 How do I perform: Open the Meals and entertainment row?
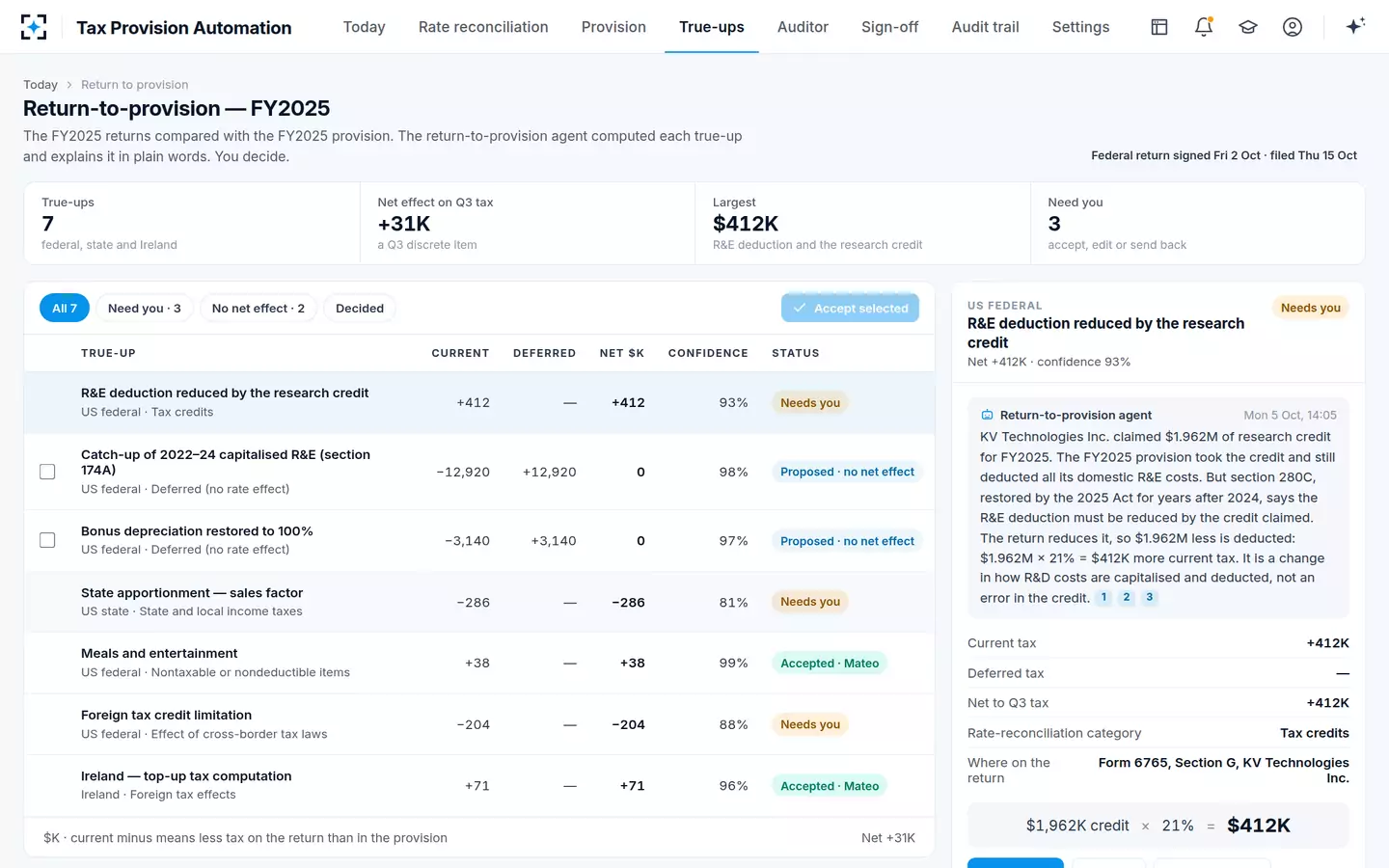click(x=479, y=663)
